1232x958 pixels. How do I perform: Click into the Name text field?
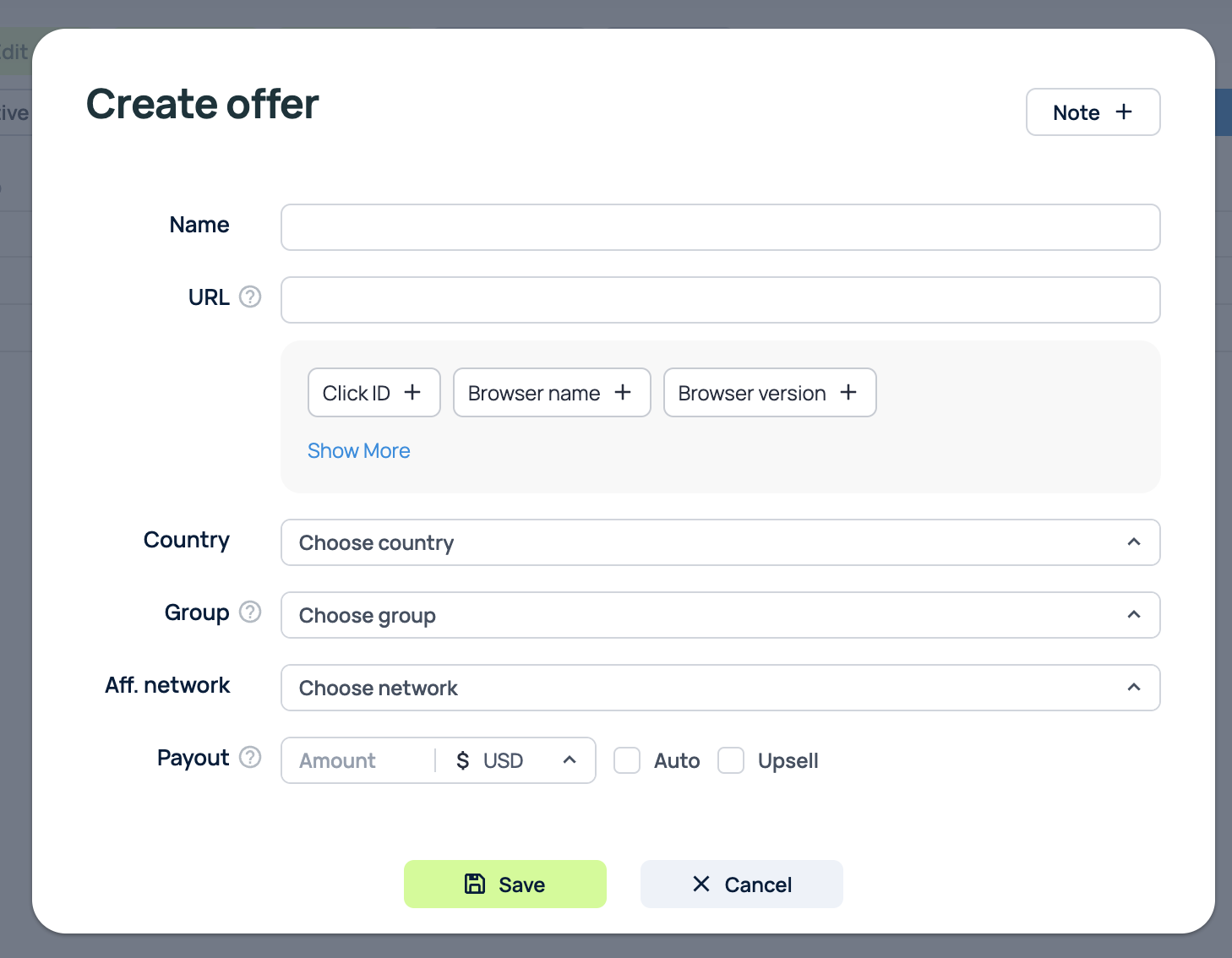coord(720,227)
